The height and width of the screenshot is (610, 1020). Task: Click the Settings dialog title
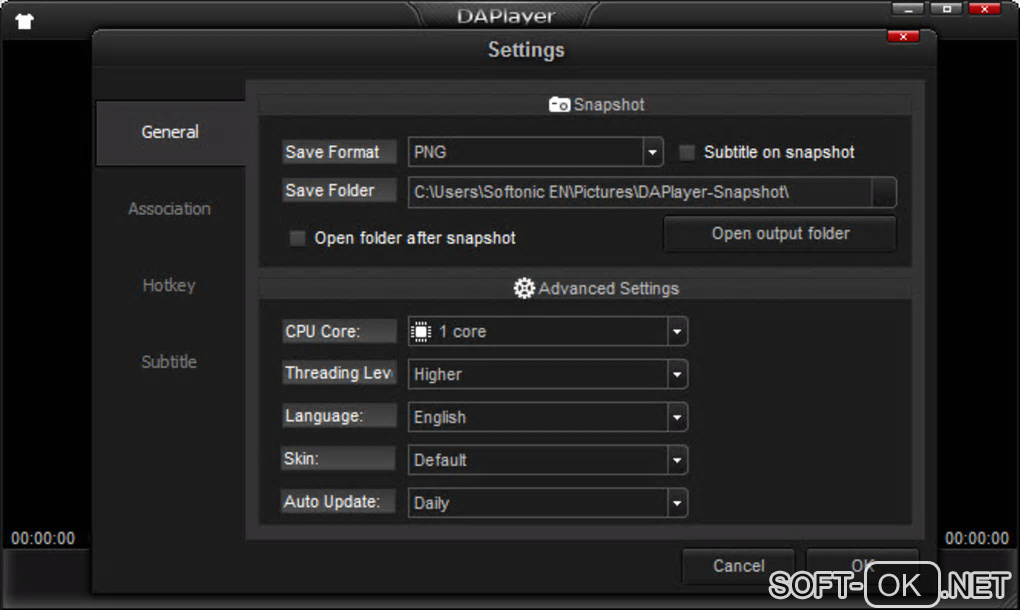pyautogui.click(x=526, y=50)
